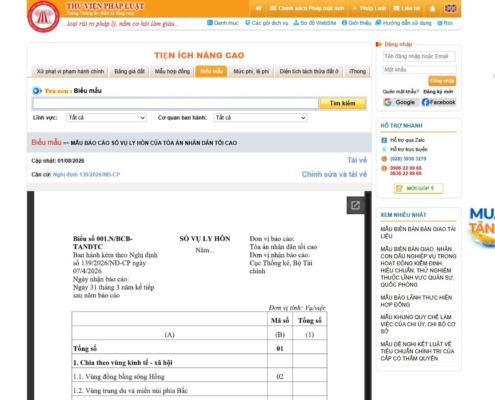Switch to Mẫu hợp đồng tab

point(172,71)
